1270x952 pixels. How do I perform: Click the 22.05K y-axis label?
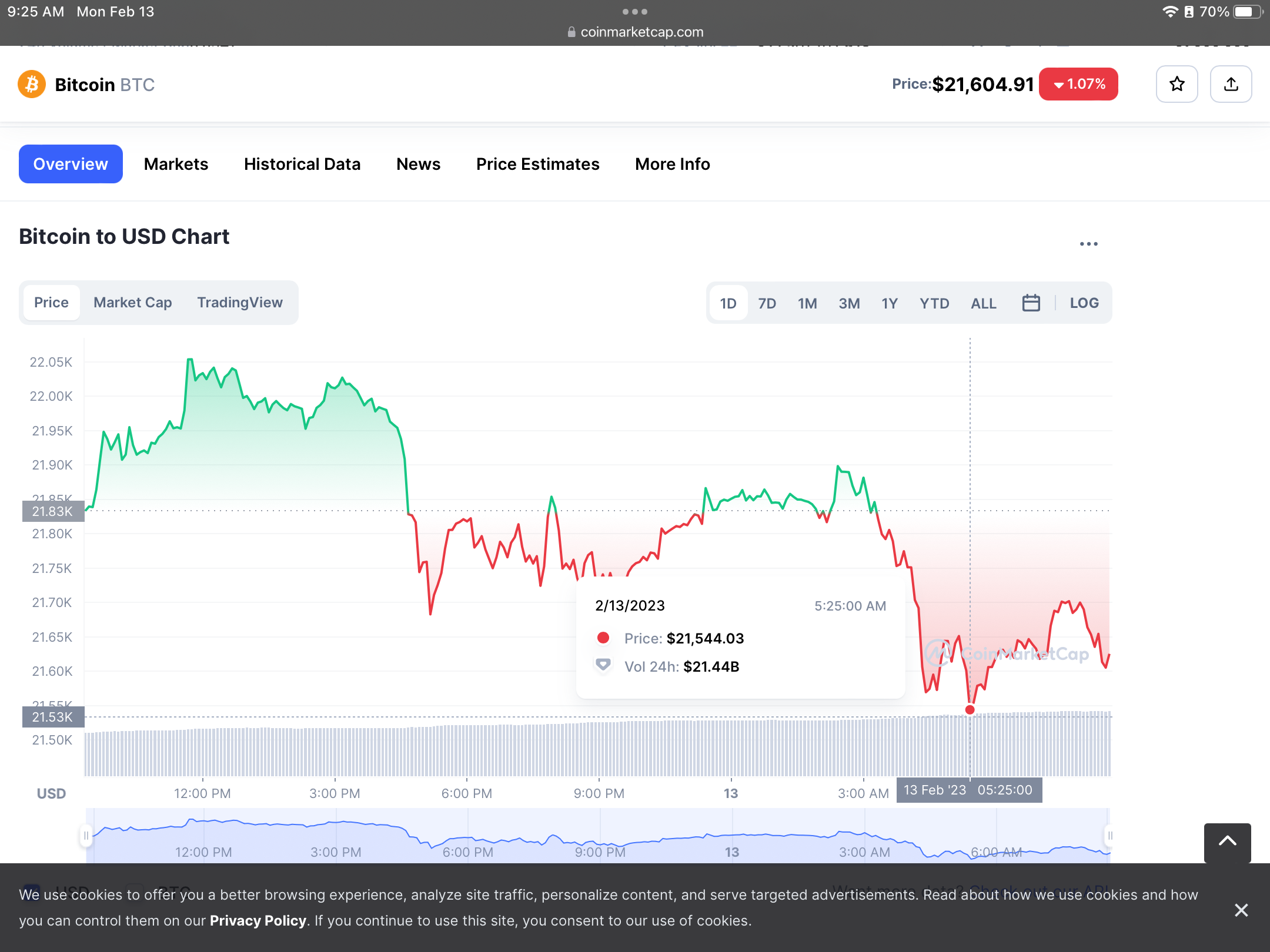(x=51, y=362)
